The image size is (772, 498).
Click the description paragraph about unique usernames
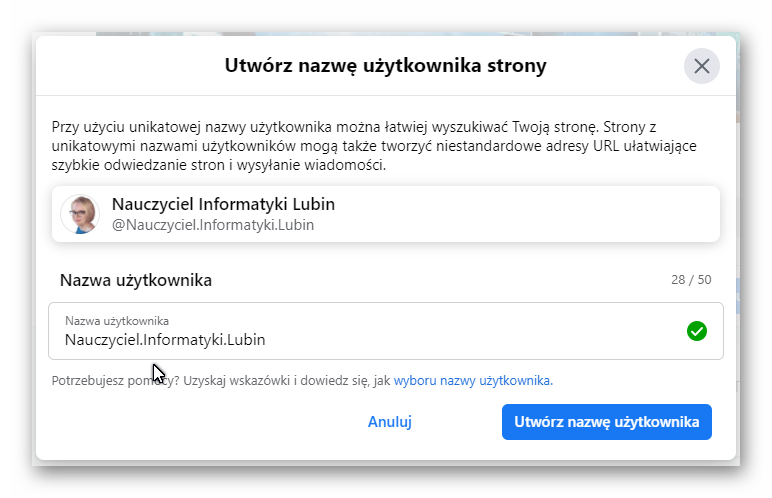(380, 146)
